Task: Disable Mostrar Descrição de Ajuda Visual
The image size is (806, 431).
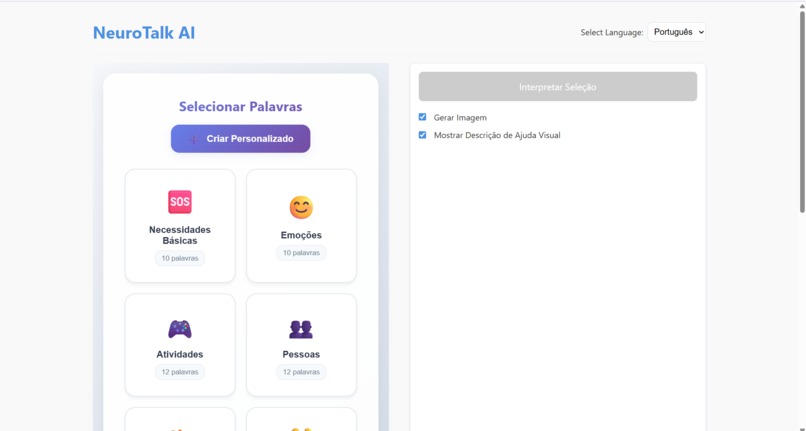Action: pyautogui.click(x=423, y=135)
